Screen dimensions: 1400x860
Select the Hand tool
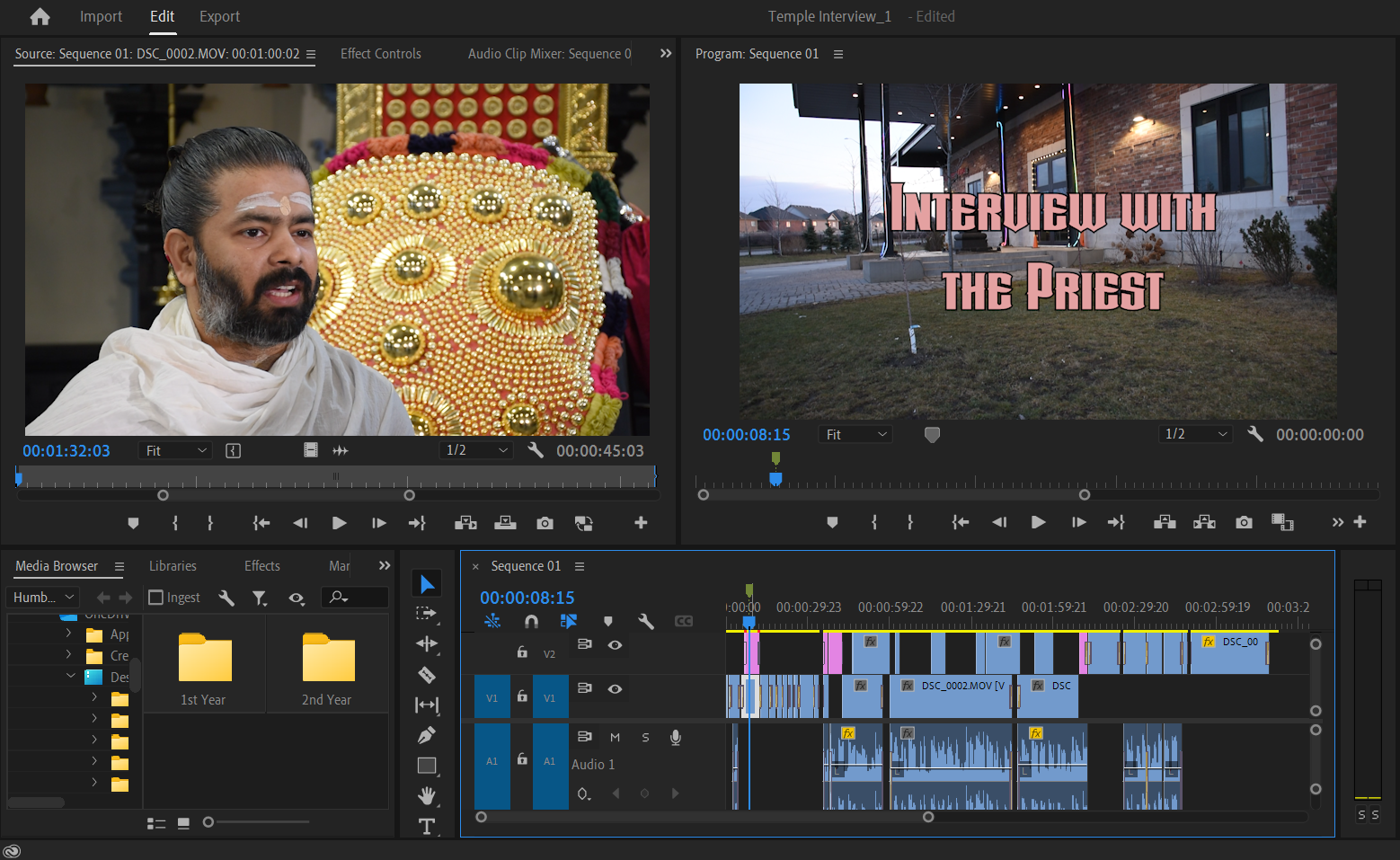(427, 796)
